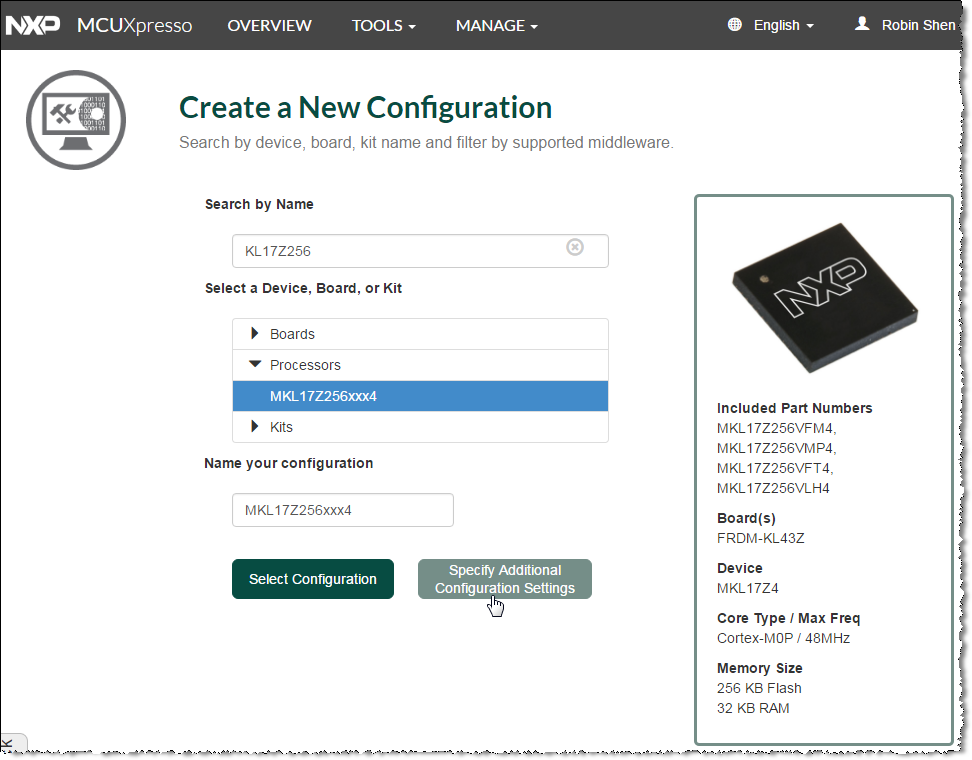Click the FRDM-KL43Z board text

pyautogui.click(x=761, y=538)
